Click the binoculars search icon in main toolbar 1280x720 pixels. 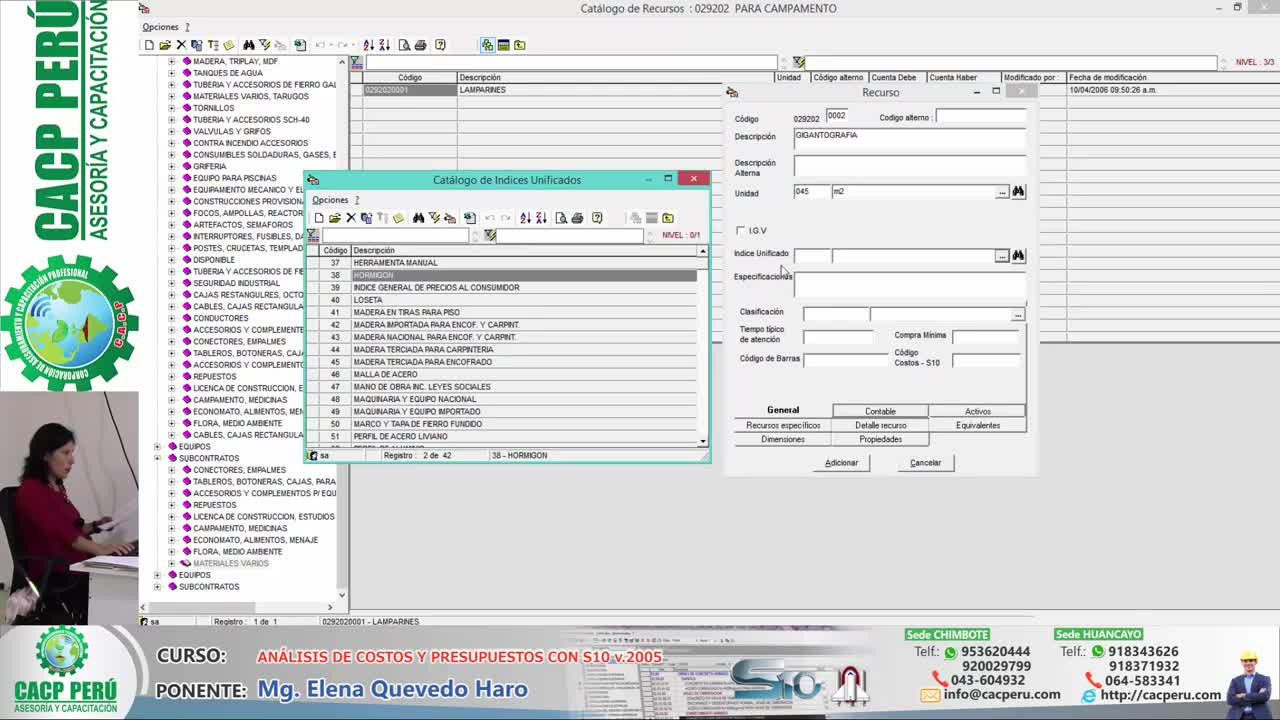[249, 45]
